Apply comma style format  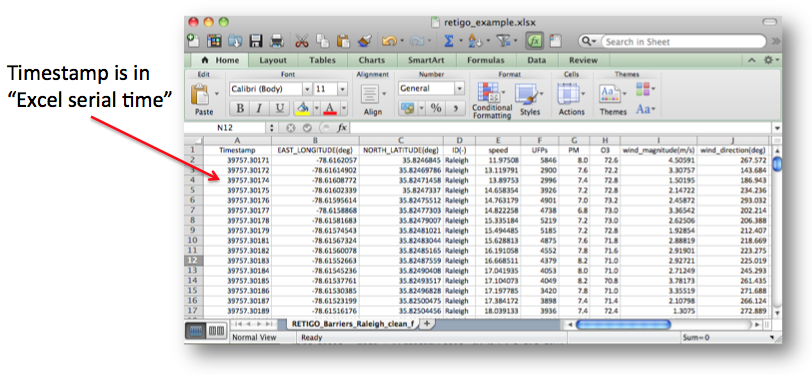tap(456, 108)
